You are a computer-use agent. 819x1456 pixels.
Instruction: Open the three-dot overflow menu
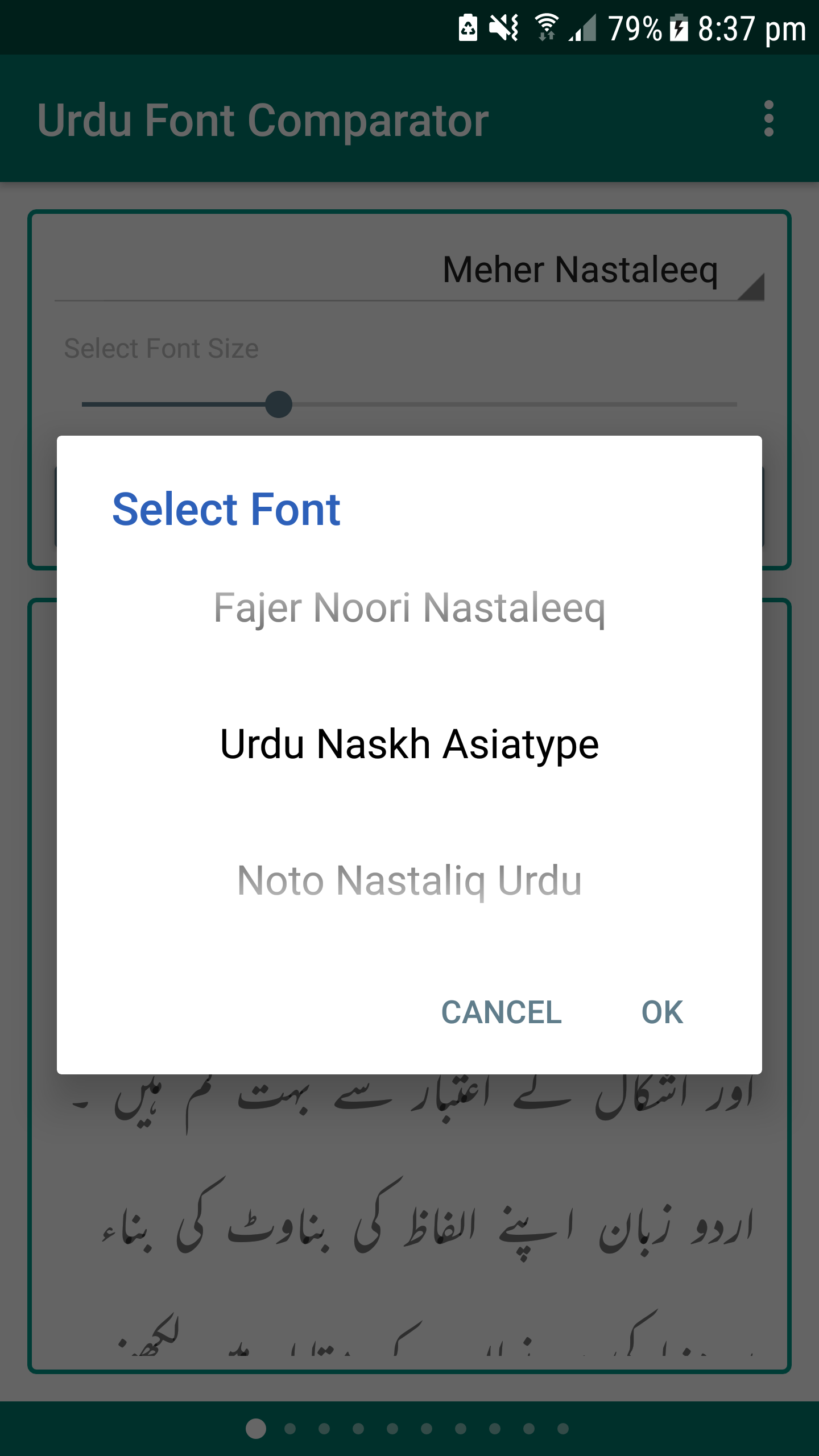[x=768, y=119]
